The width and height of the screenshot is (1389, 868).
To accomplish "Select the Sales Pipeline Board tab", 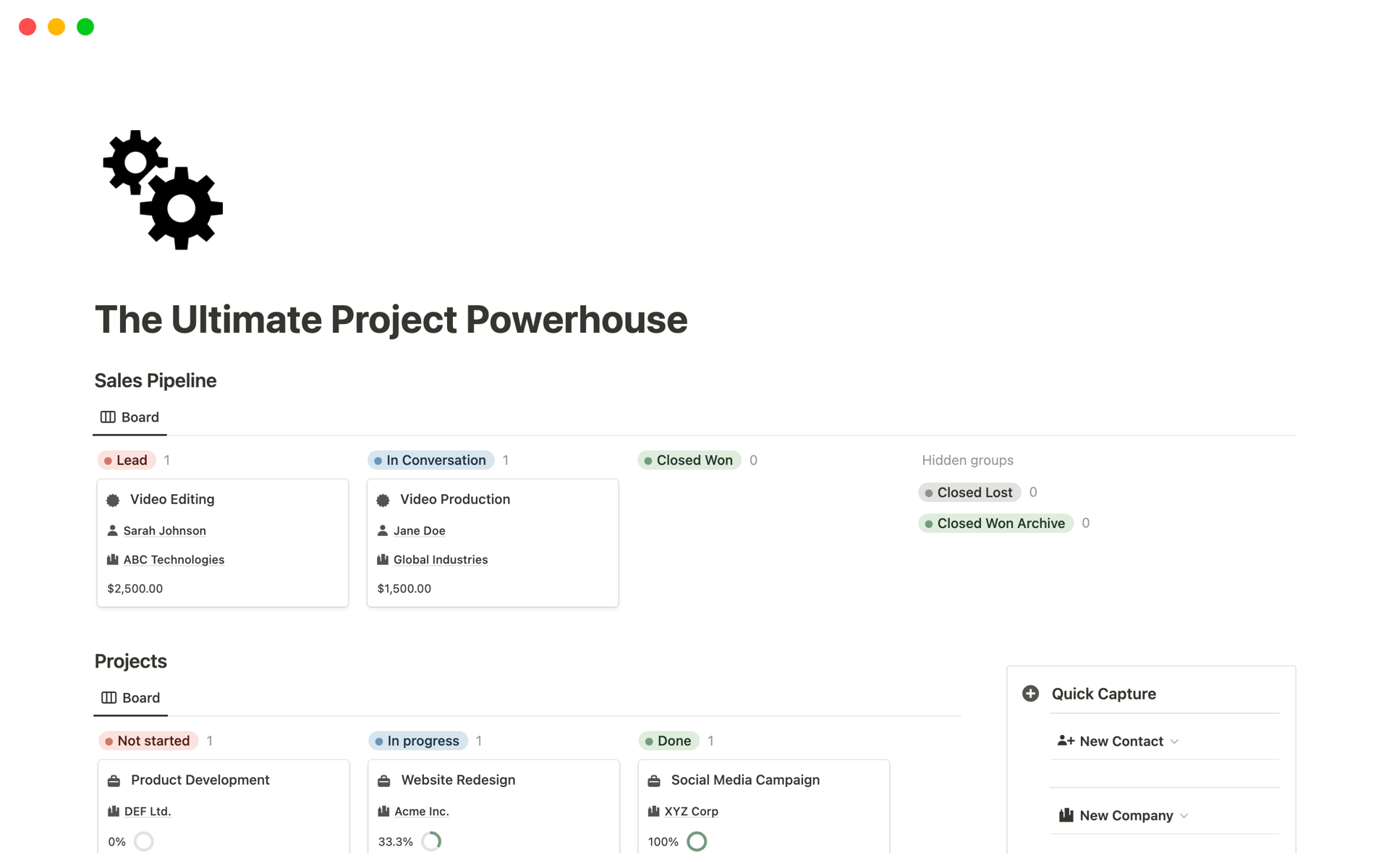I will click(130, 417).
